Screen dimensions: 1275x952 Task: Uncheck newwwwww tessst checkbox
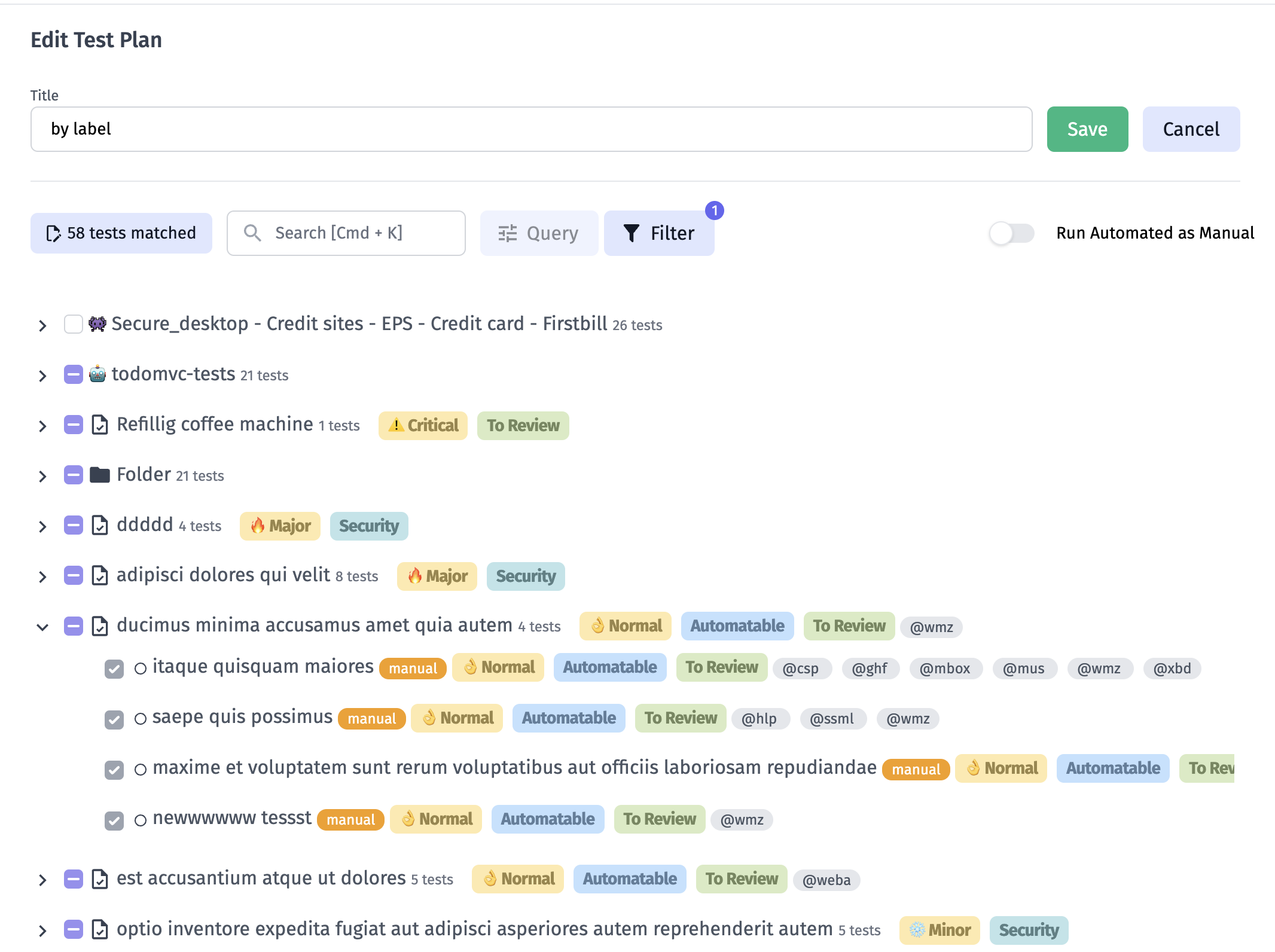[114, 821]
